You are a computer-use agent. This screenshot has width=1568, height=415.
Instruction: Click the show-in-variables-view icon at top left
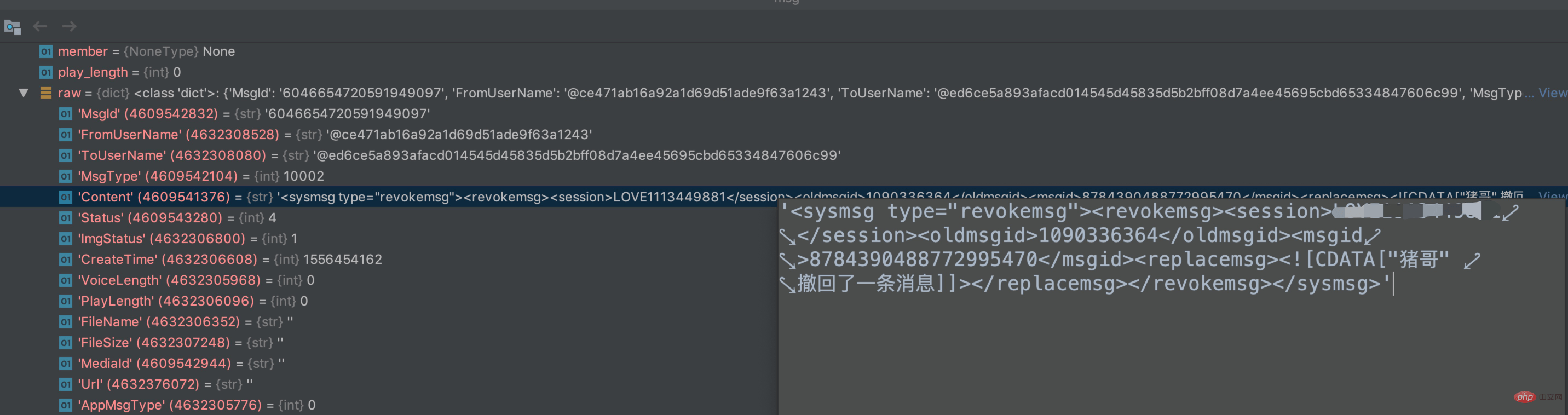coord(12,27)
